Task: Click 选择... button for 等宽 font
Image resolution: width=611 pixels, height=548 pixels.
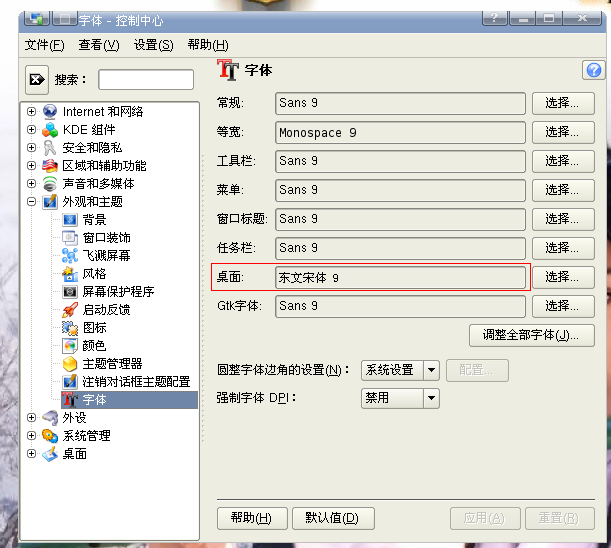Action: click(563, 132)
